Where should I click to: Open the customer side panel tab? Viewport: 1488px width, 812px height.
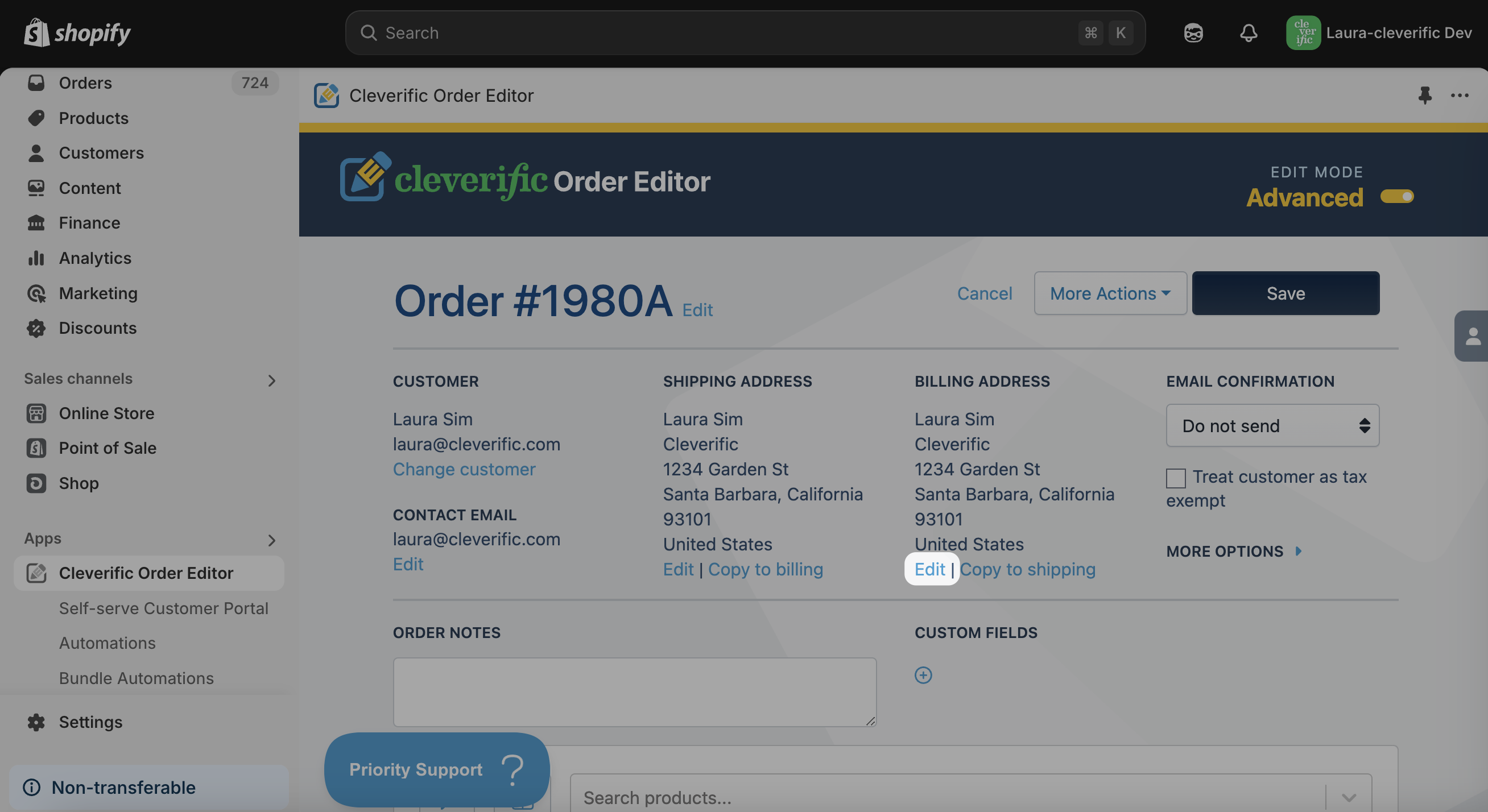coord(1472,336)
